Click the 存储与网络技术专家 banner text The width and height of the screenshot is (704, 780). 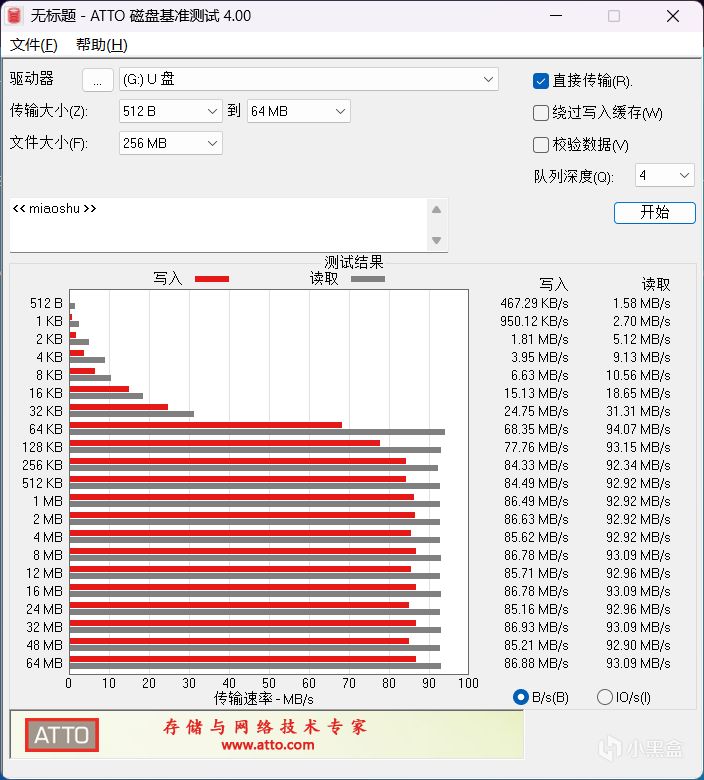[x=265, y=727]
